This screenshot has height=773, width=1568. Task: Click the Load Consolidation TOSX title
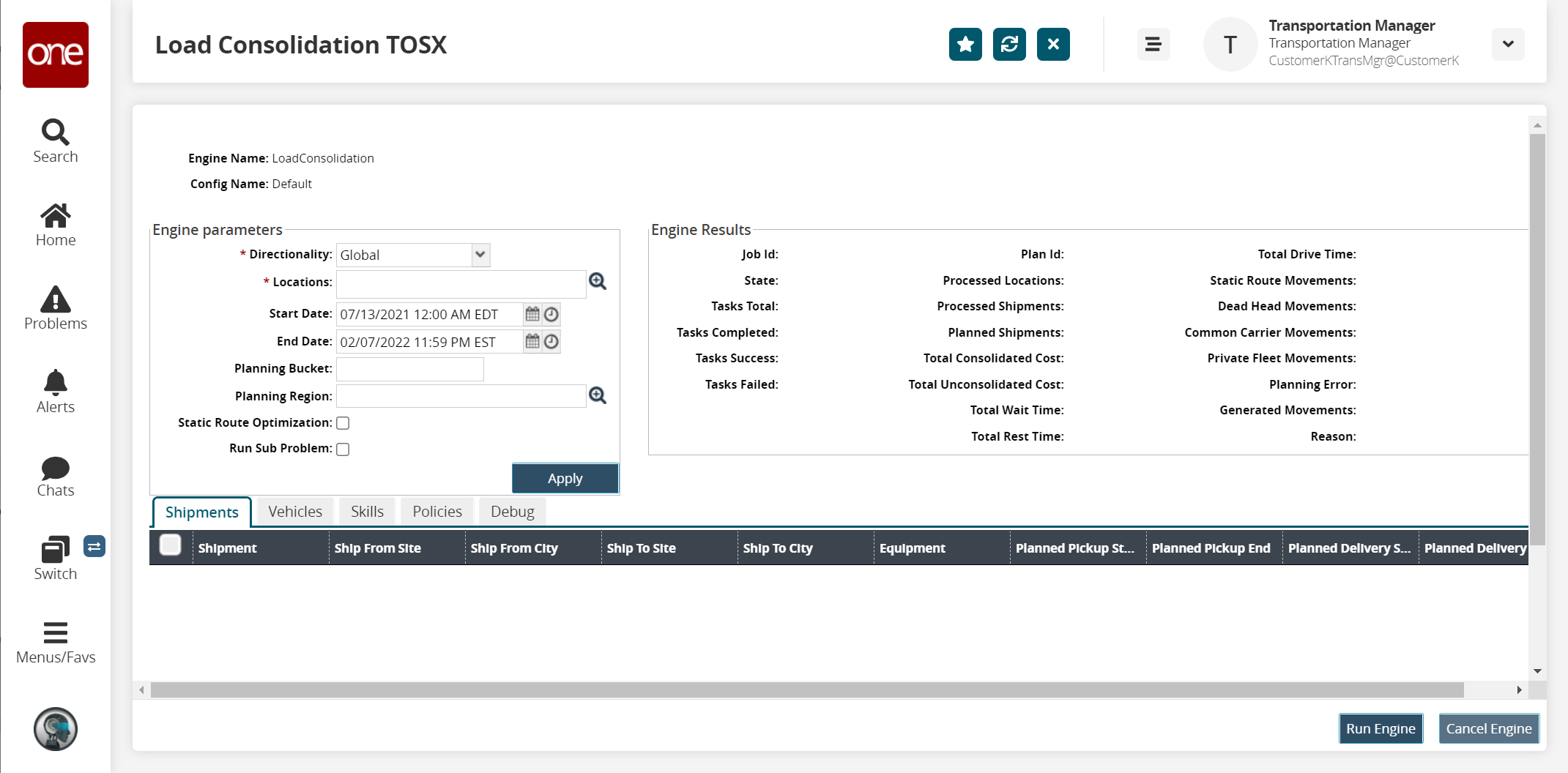click(x=301, y=45)
